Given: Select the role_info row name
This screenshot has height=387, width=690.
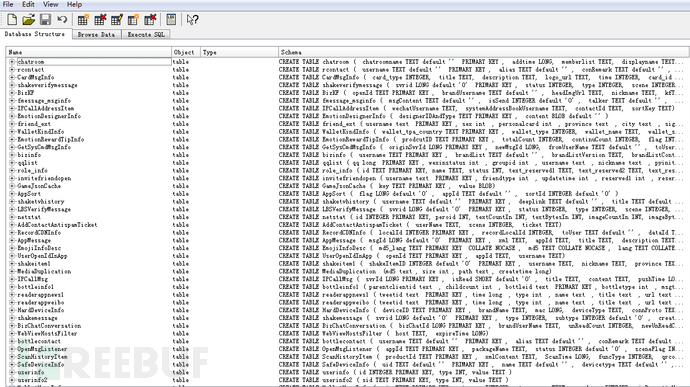Looking at the screenshot, I should click(x=32, y=170).
